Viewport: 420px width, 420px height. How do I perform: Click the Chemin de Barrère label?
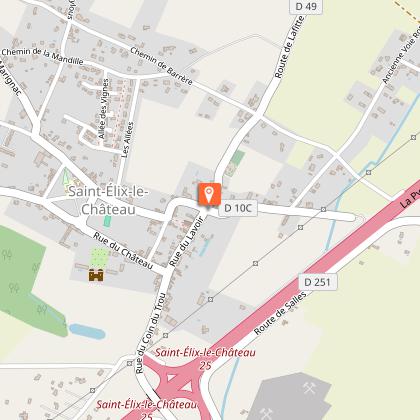tap(161, 66)
